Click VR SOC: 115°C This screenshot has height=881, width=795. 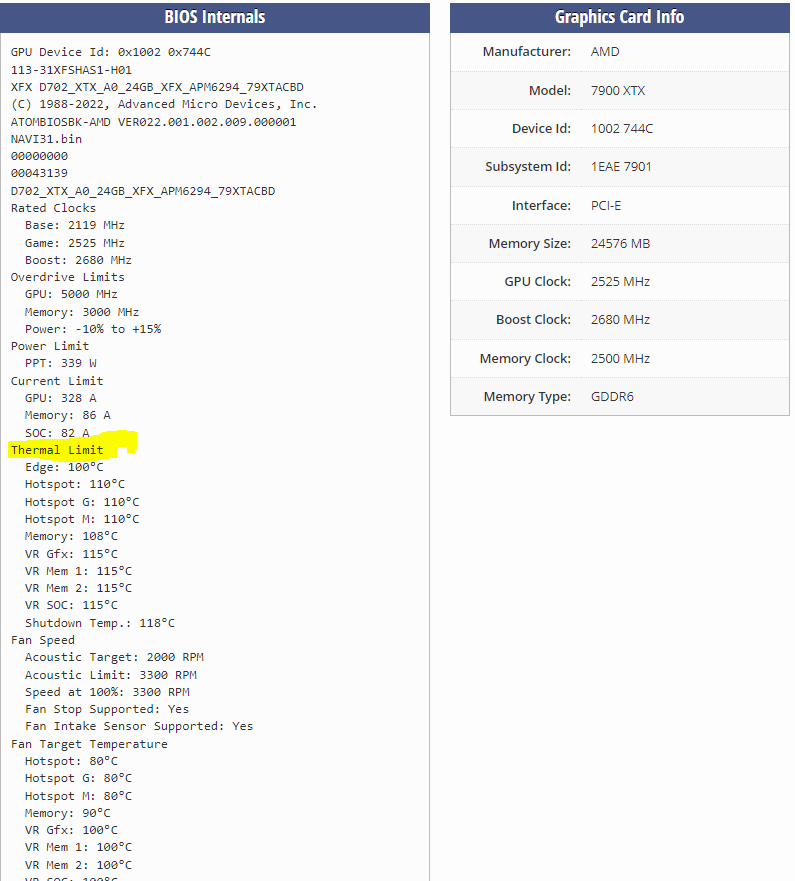tap(71, 605)
